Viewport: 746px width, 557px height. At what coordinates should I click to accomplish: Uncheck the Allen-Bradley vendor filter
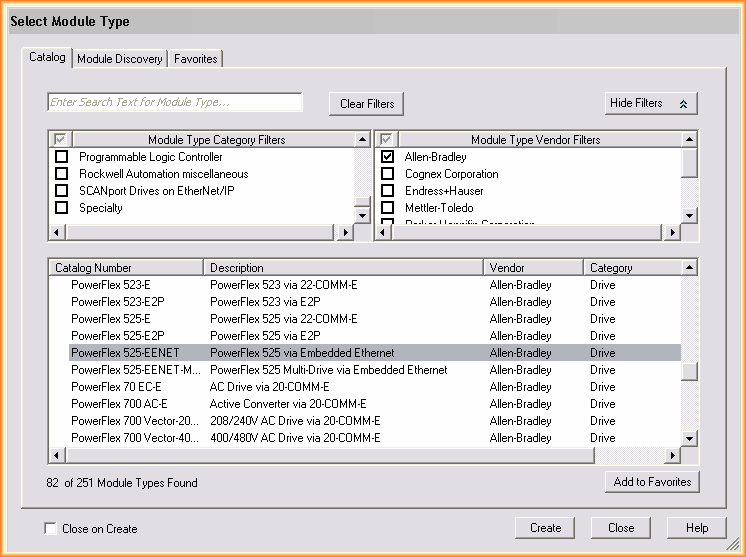point(387,157)
